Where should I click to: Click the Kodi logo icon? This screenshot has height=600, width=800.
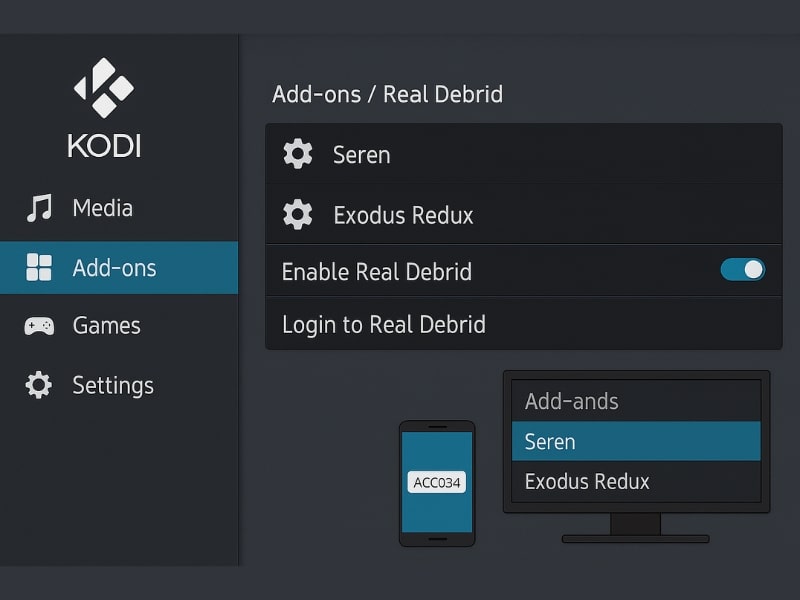pos(104,88)
